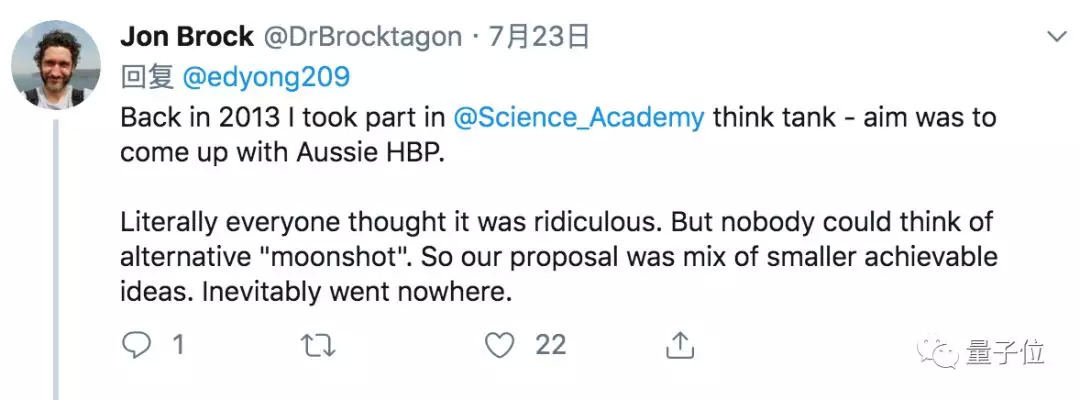Click the thread line below the avatar
Image resolution: width=1080 pixels, height=400 pixels.
pyautogui.click(x=56, y=260)
